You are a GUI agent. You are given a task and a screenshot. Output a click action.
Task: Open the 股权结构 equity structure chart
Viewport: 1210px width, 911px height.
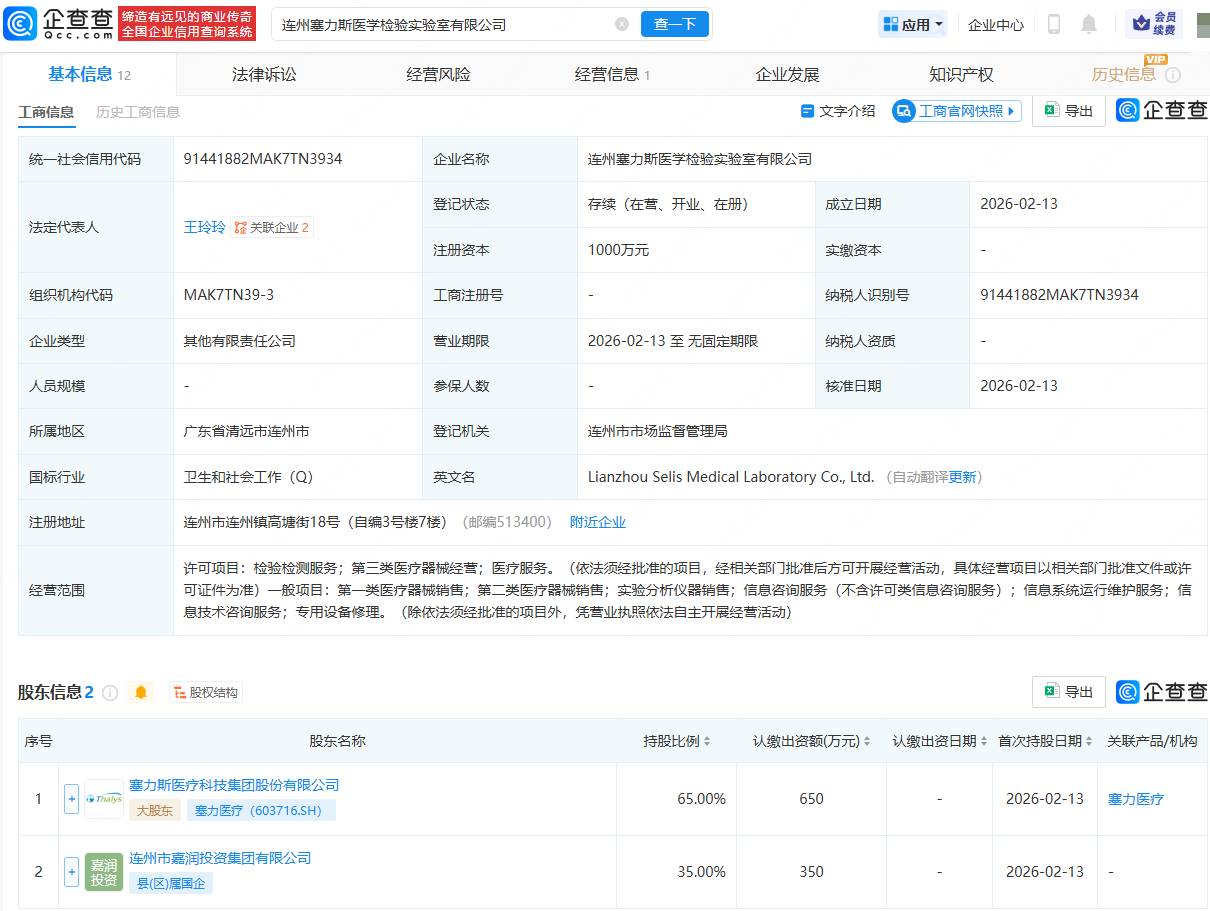205,692
